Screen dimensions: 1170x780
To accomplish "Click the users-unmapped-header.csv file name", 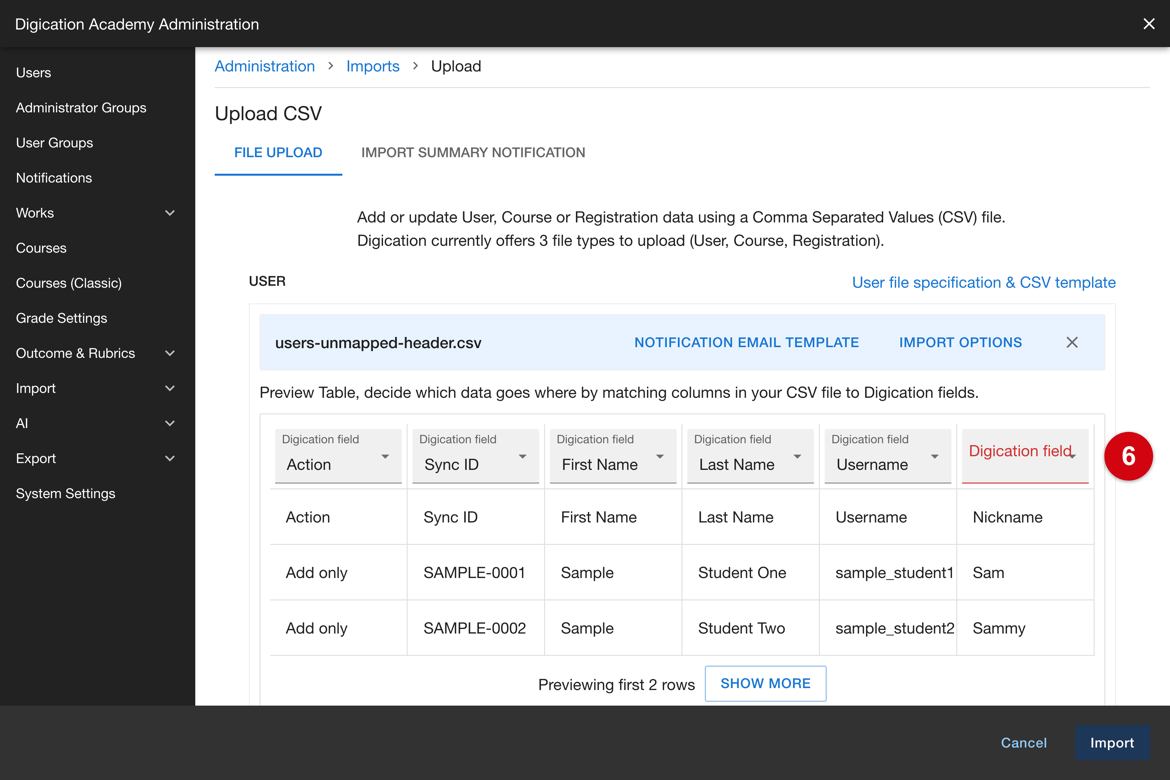I will pyautogui.click(x=378, y=343).
